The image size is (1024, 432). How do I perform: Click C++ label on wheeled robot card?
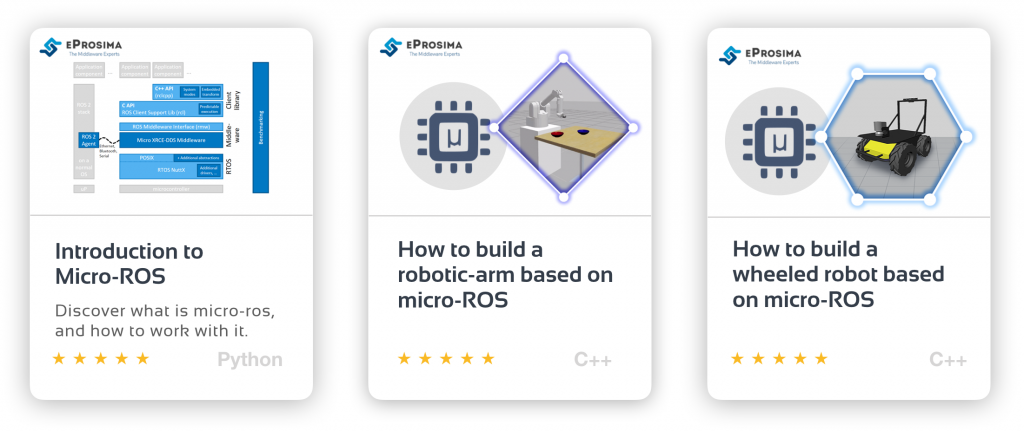(x=948, y=360)
